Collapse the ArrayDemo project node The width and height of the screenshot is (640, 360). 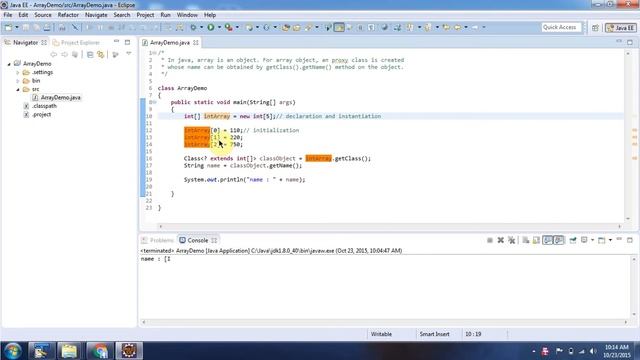click(x=9, y=64)
